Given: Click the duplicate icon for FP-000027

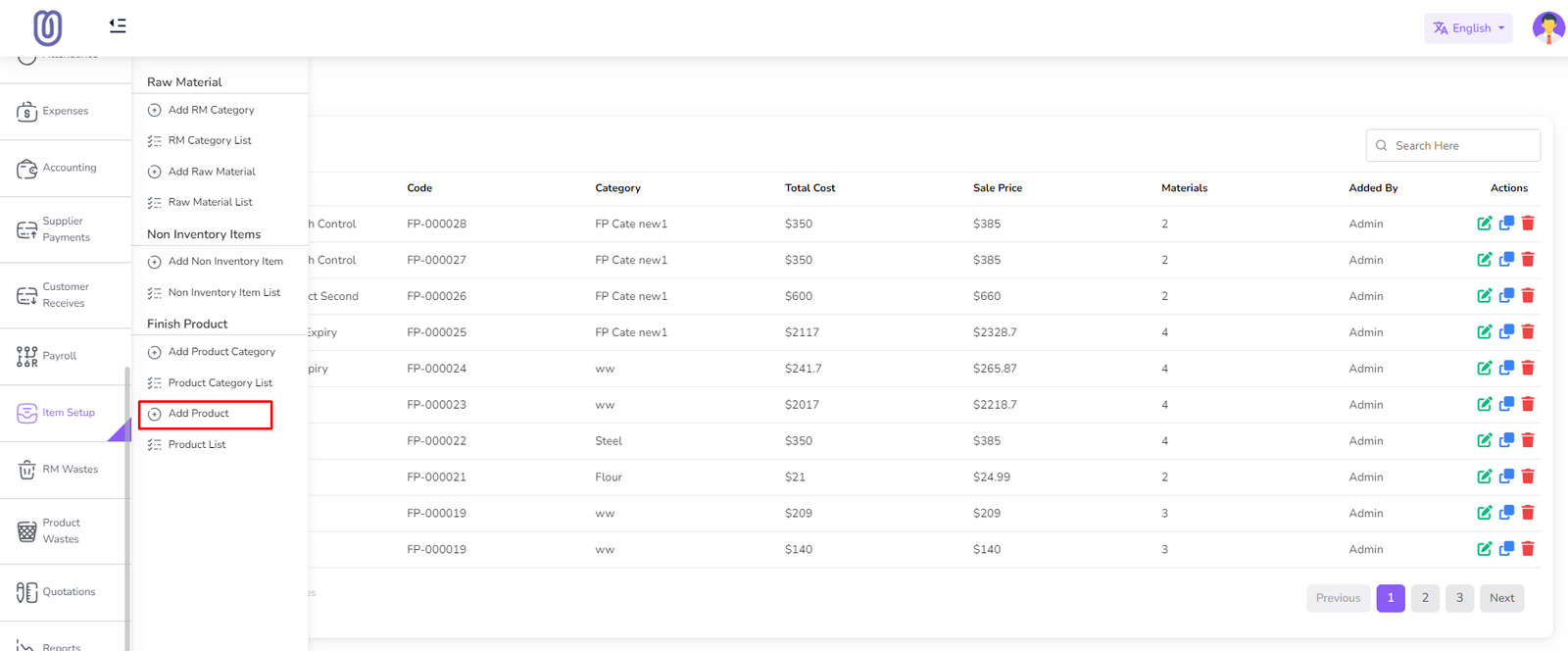Looking at the screenshot, I should click(1506, 260).
